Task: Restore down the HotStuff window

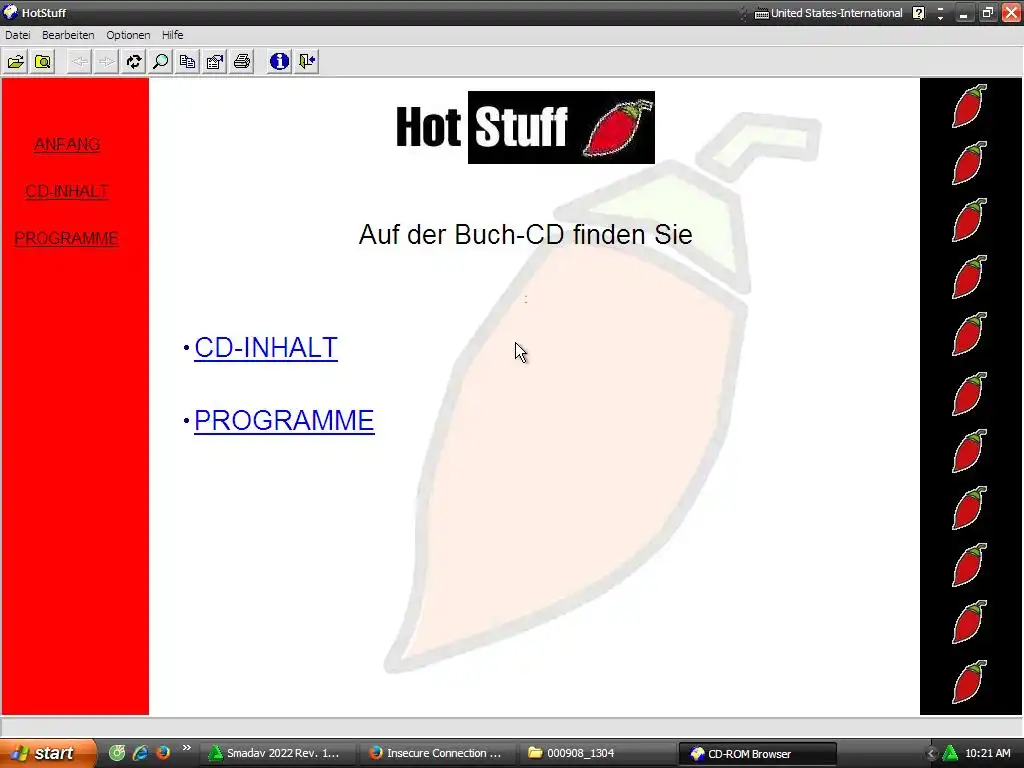Action: click(x=987, y=13)
